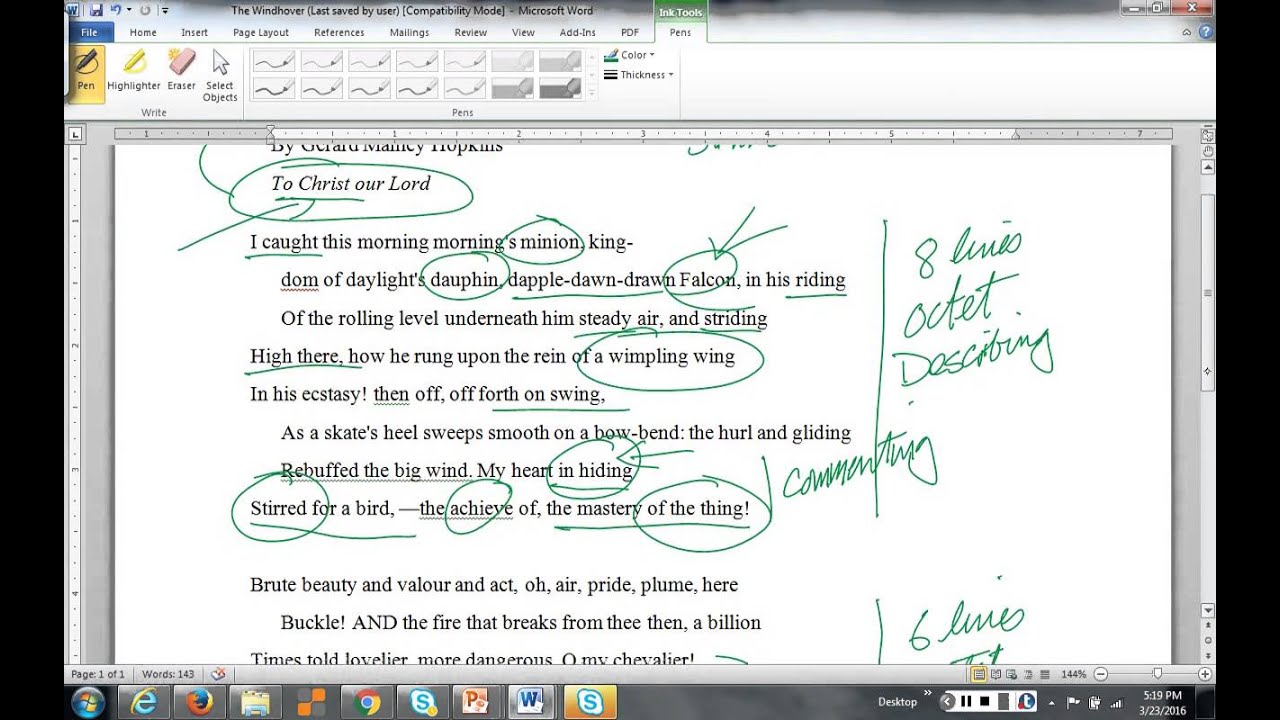Open Windows Explorer folder on taskbar
1280x720 pixels.
[256, 702]
